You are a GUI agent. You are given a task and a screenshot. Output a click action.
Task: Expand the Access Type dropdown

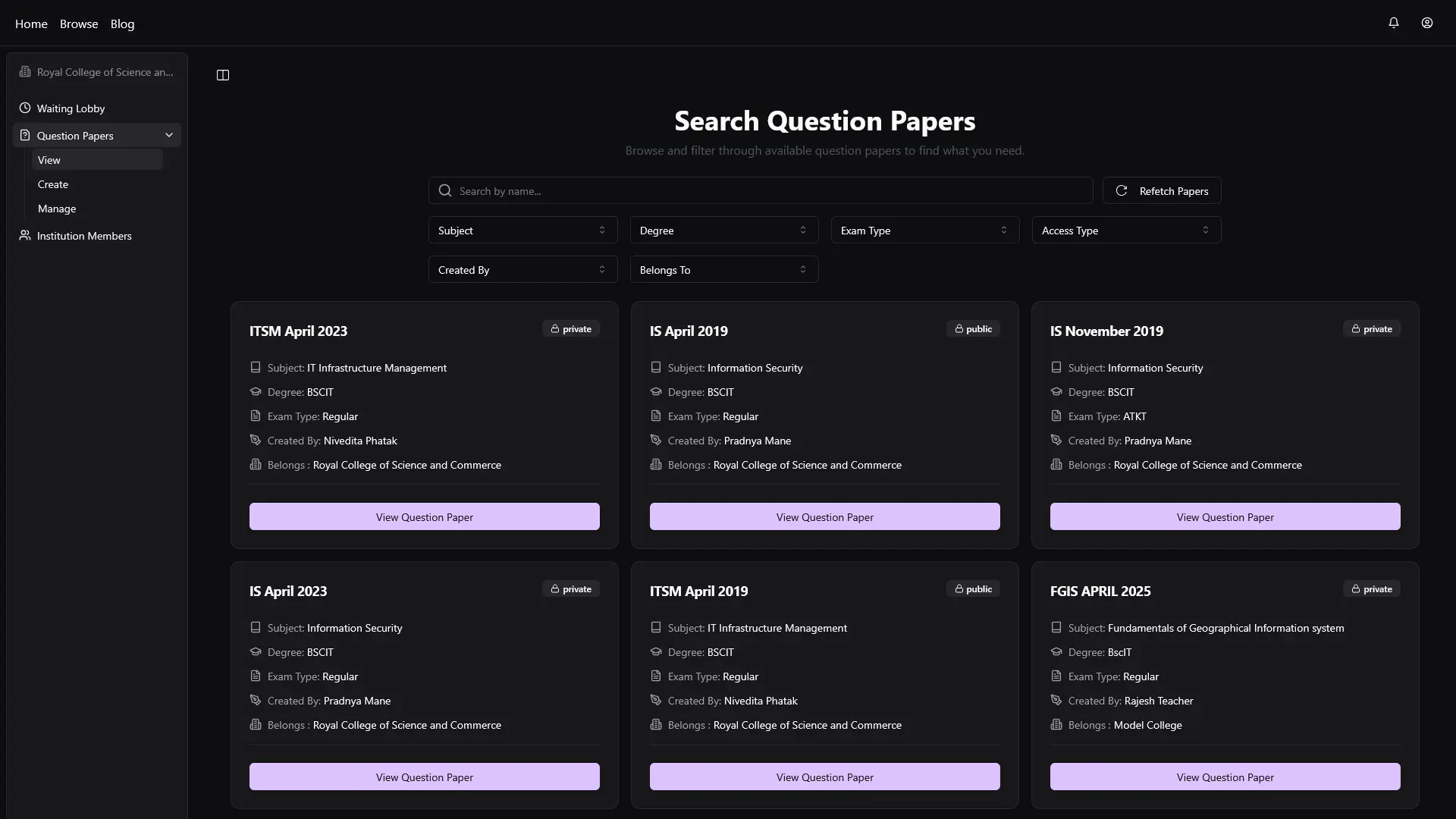click(1126, 231)
